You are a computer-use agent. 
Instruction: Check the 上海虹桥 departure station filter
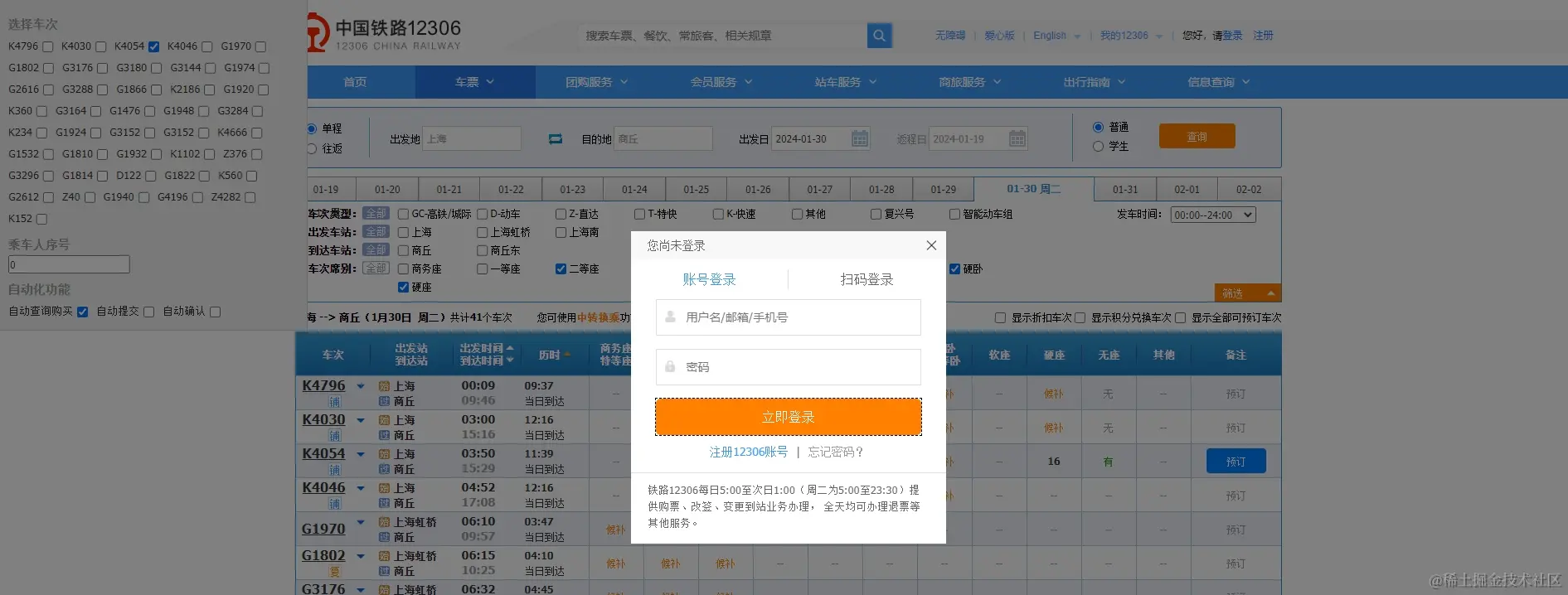[482, 232]
